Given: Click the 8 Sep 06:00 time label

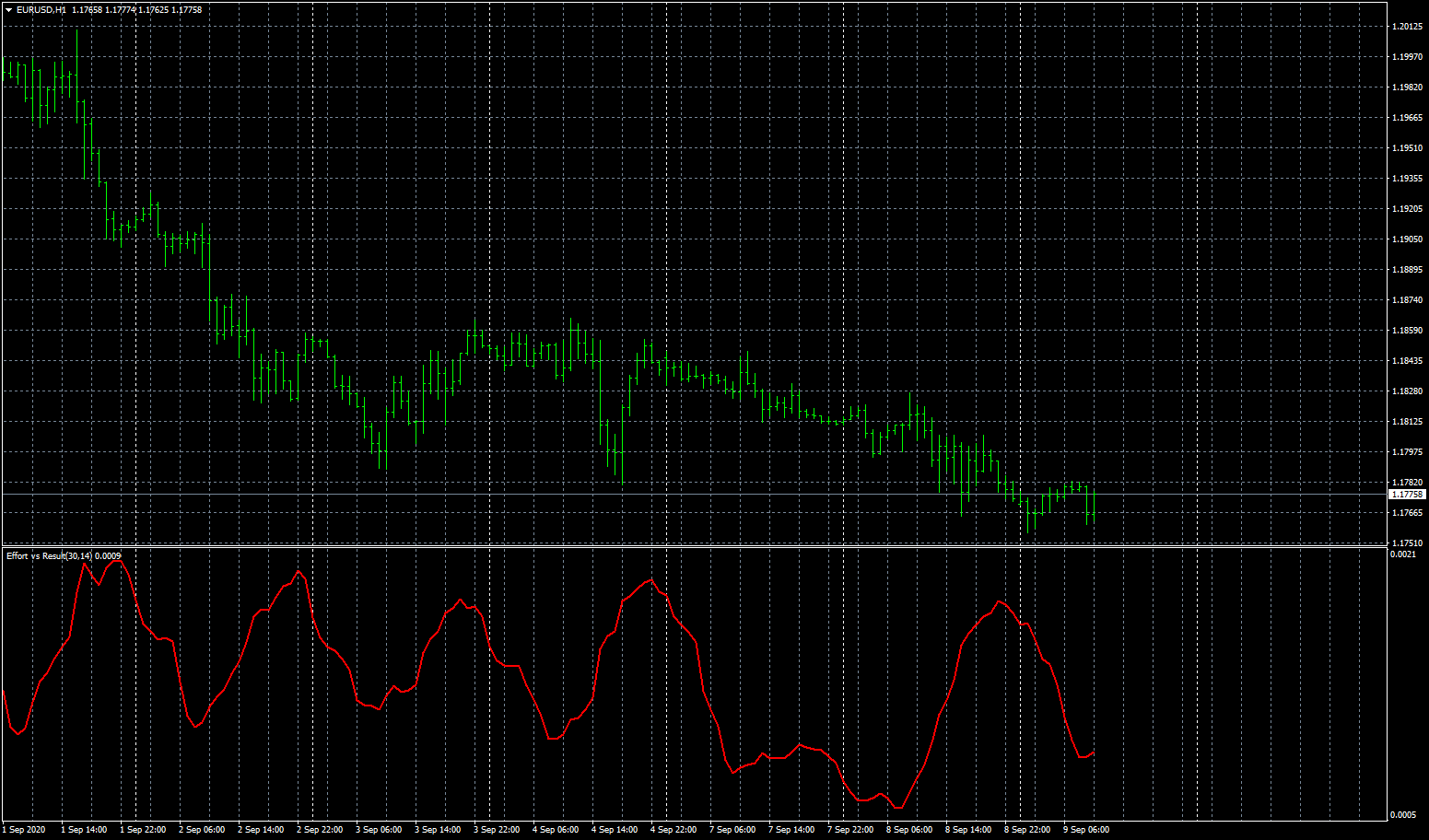Looking at the screenshot, I should 909,830.
